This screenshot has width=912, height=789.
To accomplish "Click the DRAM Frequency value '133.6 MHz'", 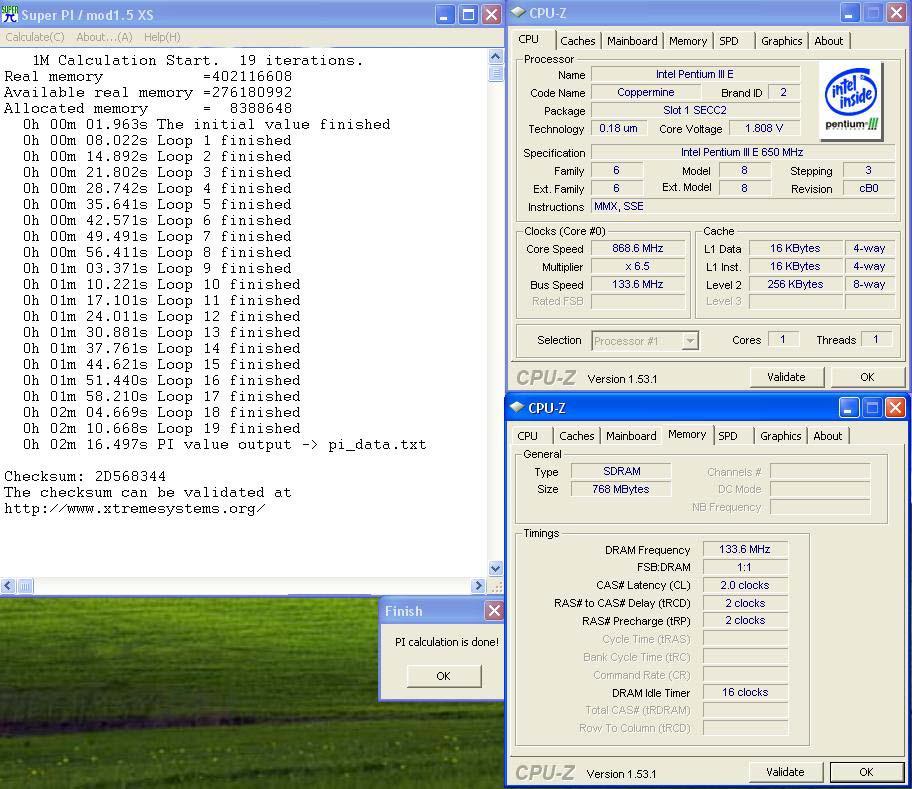I will tap(745, 549).
